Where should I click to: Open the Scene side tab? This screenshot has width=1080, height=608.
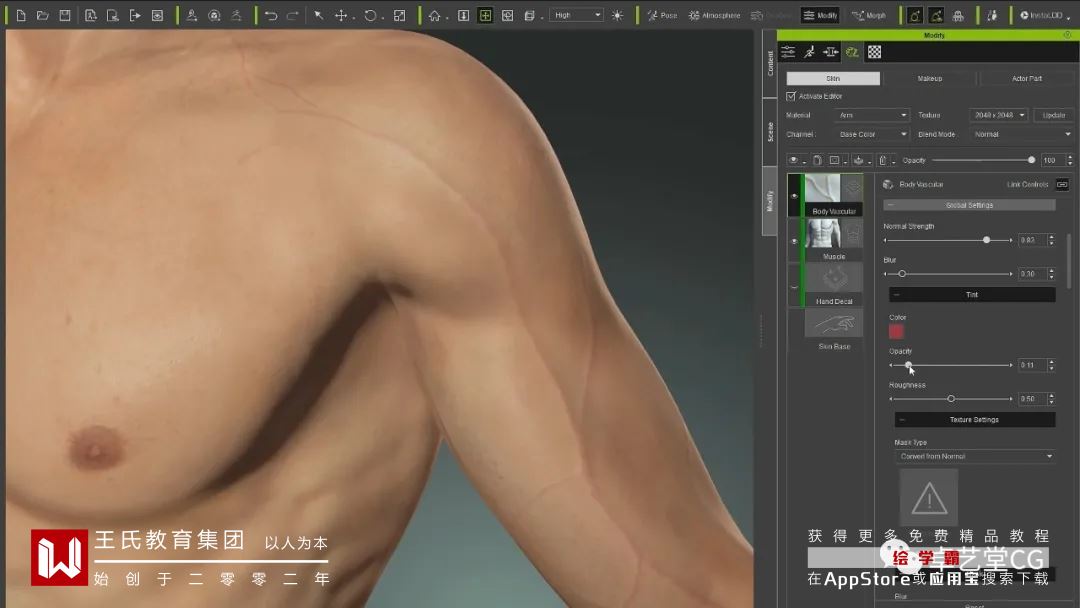point(770,132)
